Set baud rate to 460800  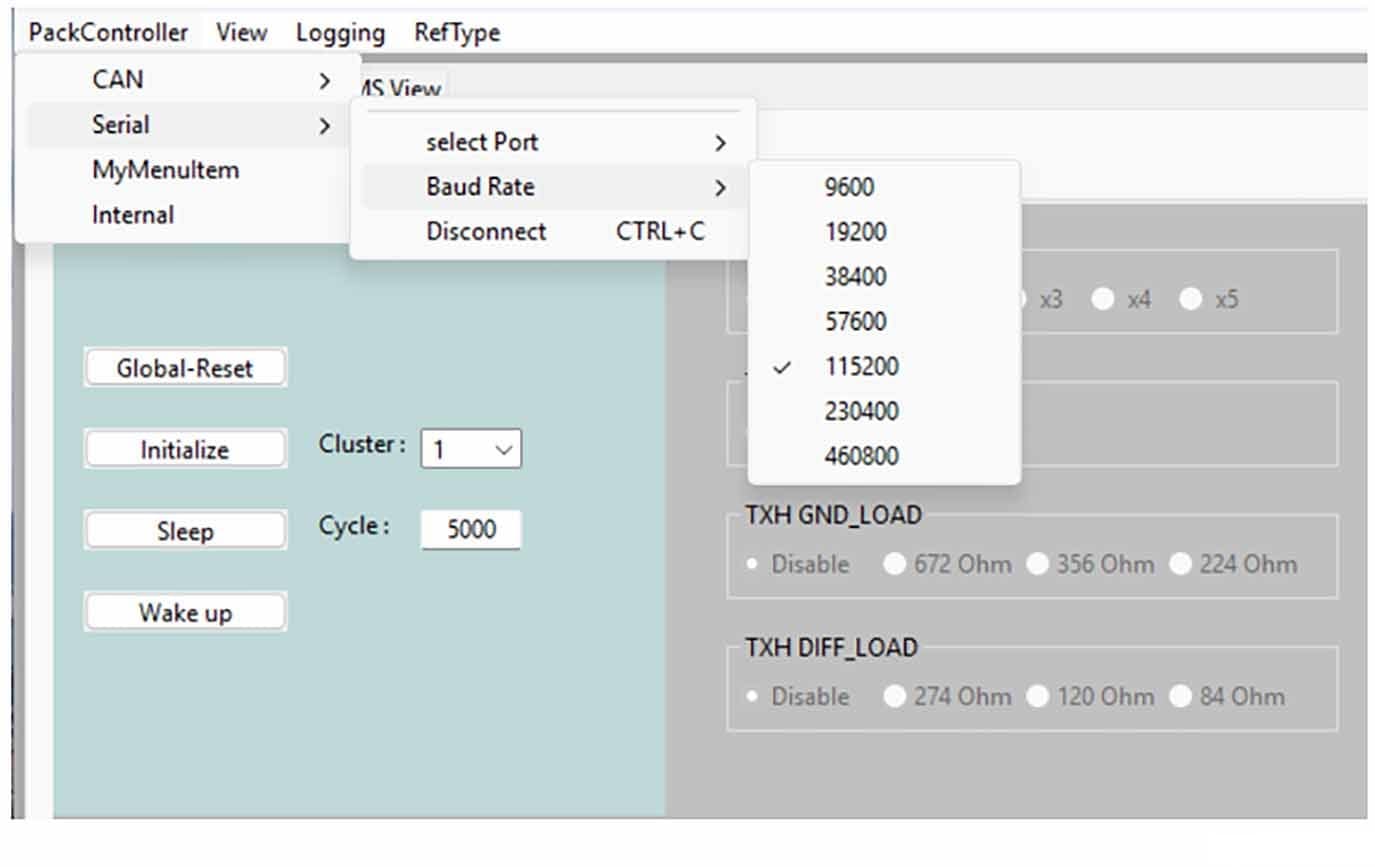coord(884,457)
